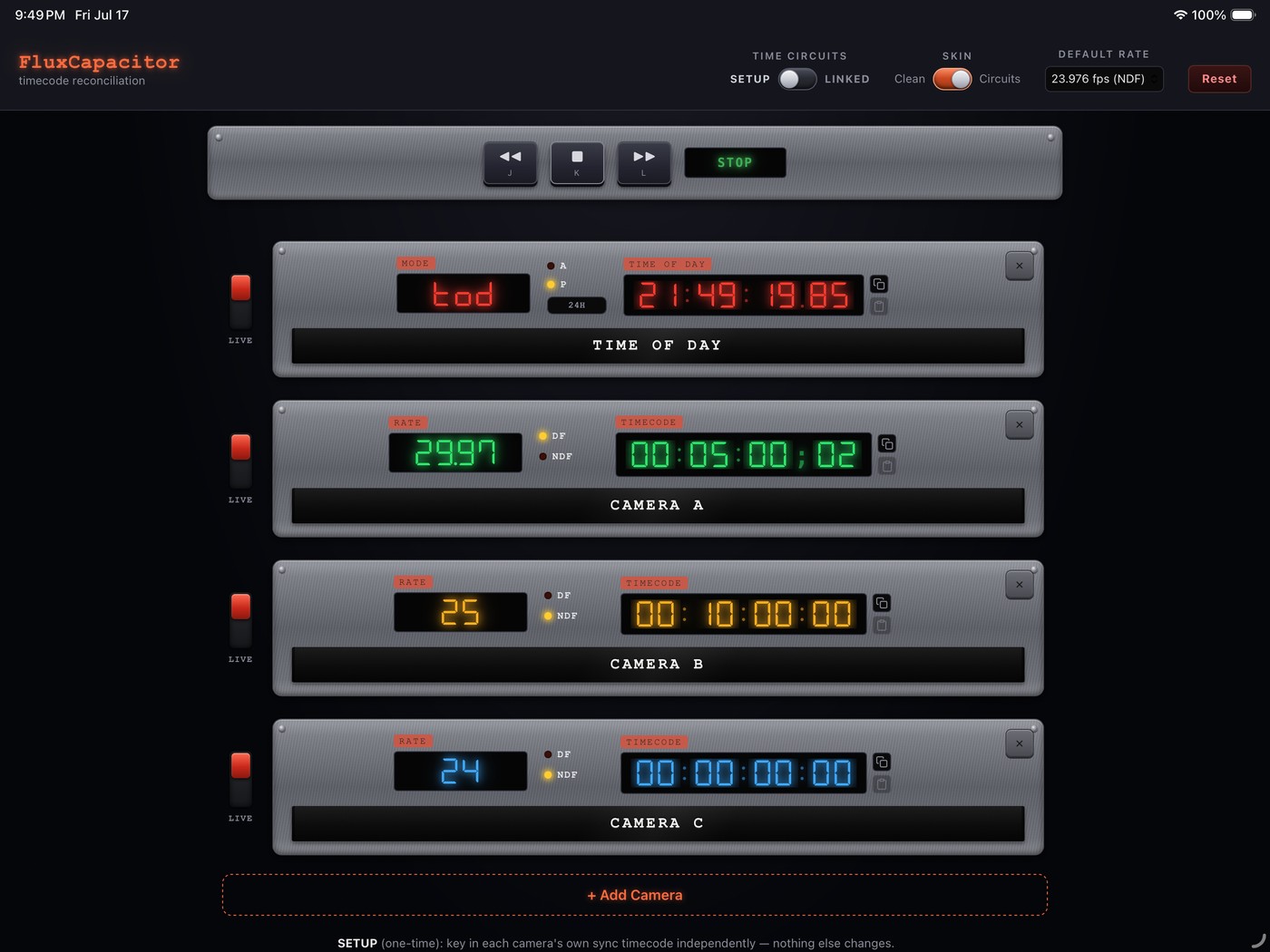Paste into Camera B timecode
Viewport: 1270px width, 952px height.
(882, 625)
